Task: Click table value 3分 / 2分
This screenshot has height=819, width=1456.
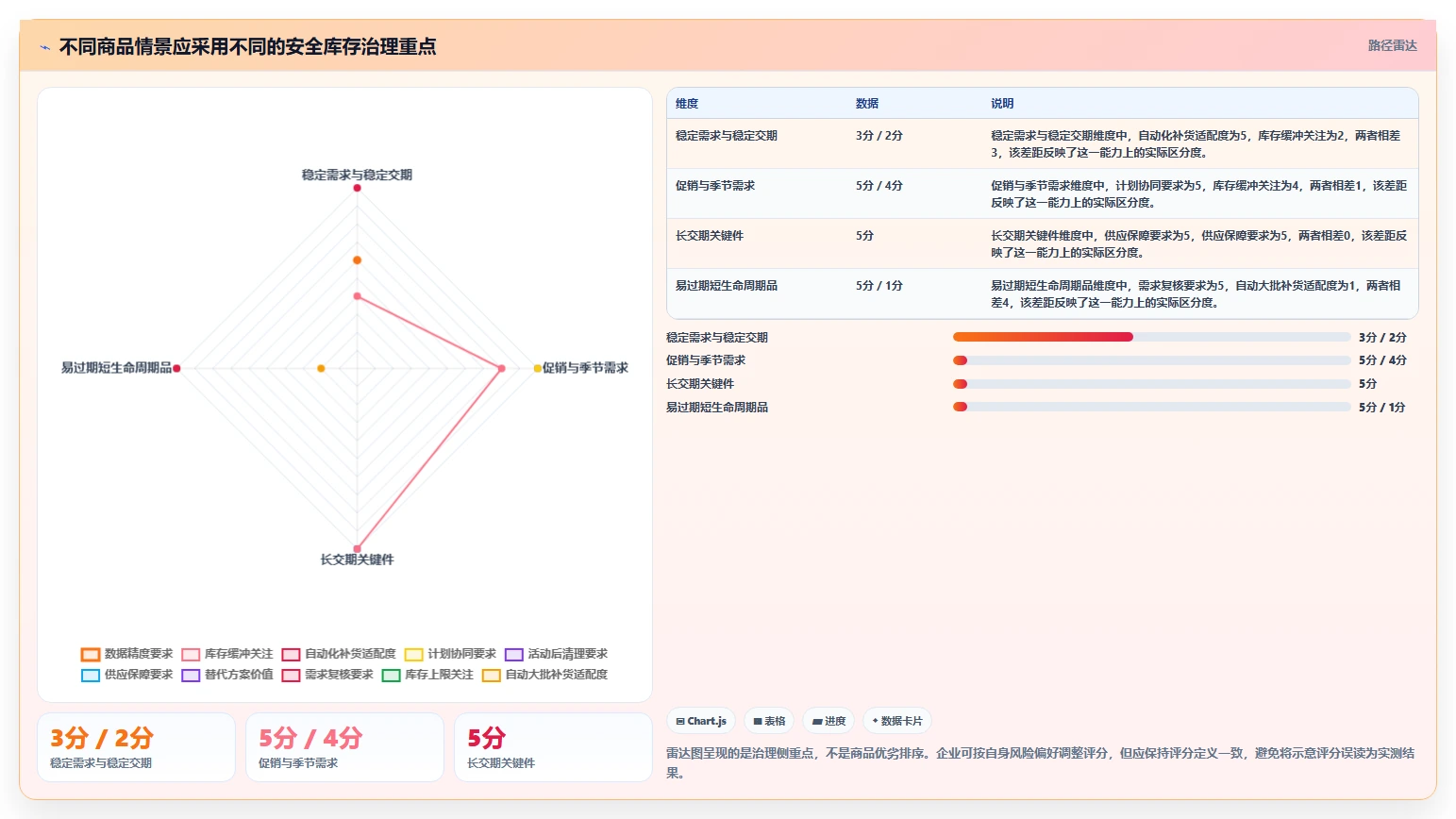Action: (879, 136)
